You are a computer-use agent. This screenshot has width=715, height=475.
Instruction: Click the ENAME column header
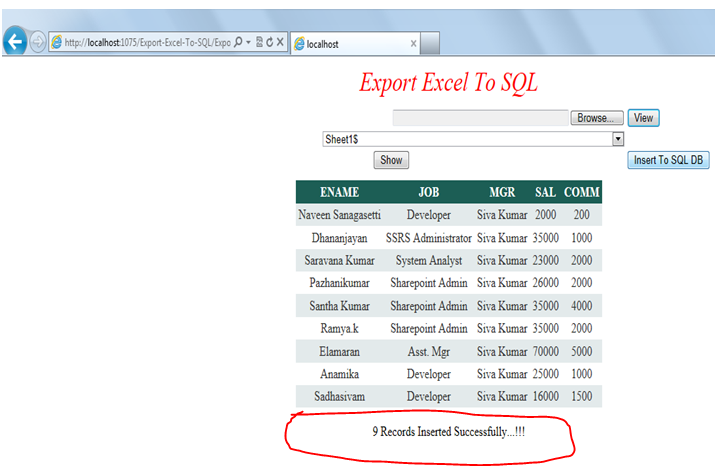coord(339,192)
